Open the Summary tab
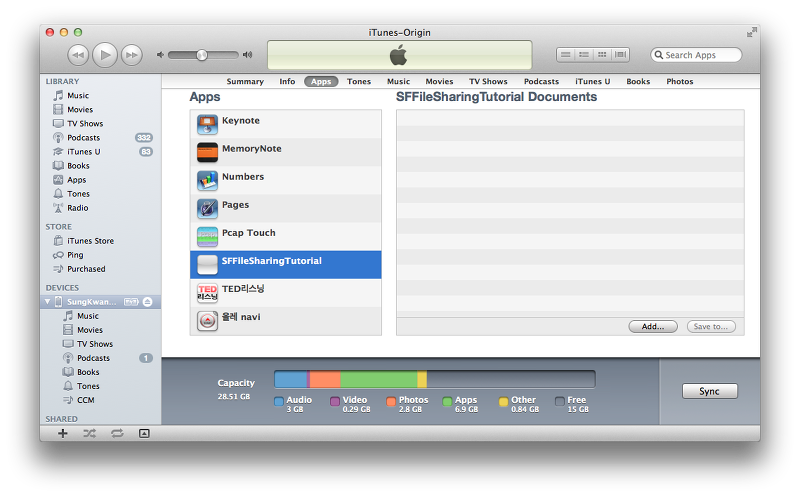800x497 pixels. tap(245, 81)
